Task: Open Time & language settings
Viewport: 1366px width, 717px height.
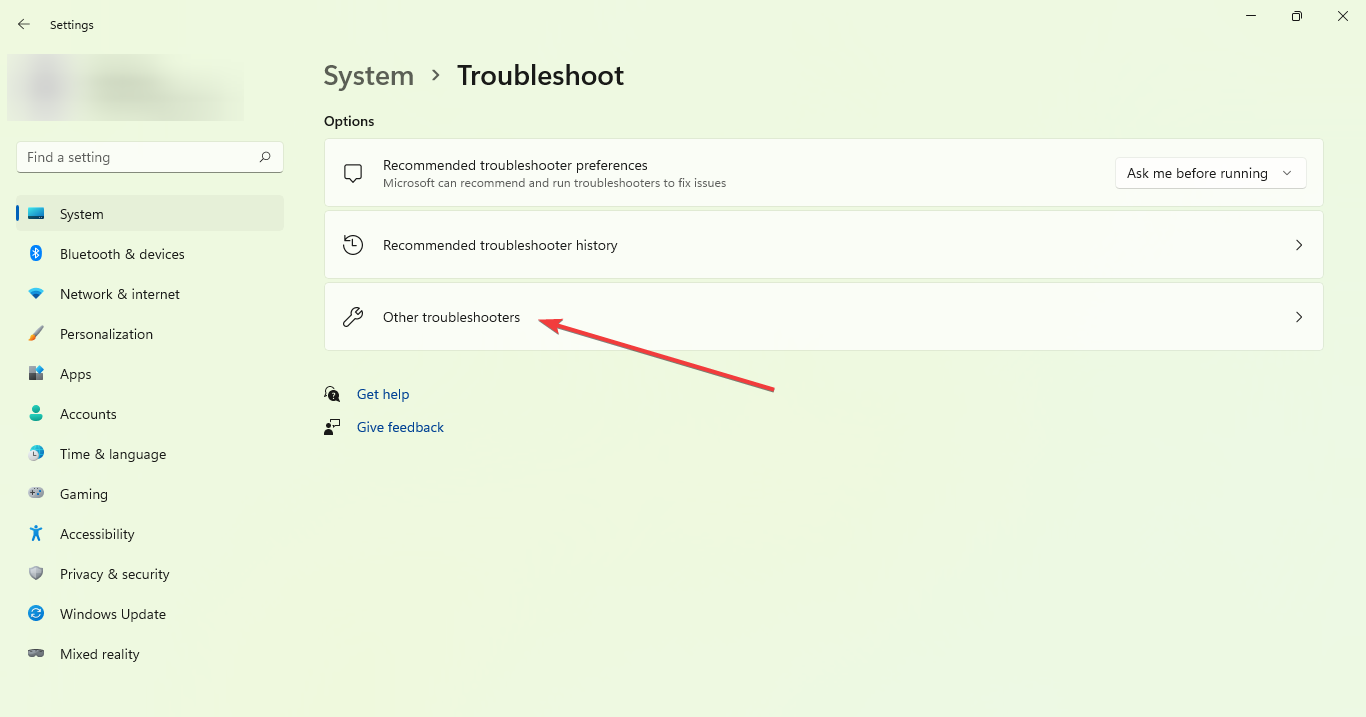Action: pyautogui.click(x=112, y=454)
